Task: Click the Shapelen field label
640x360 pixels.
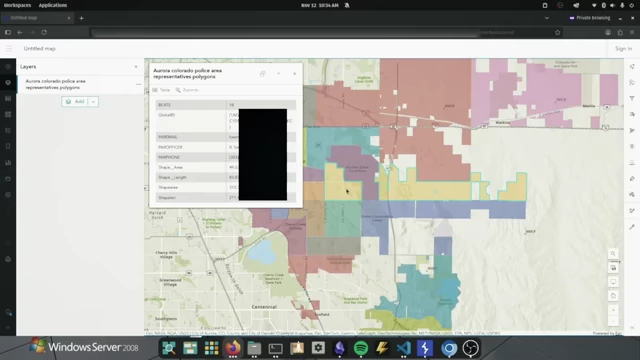Action: tap(167, 198)
